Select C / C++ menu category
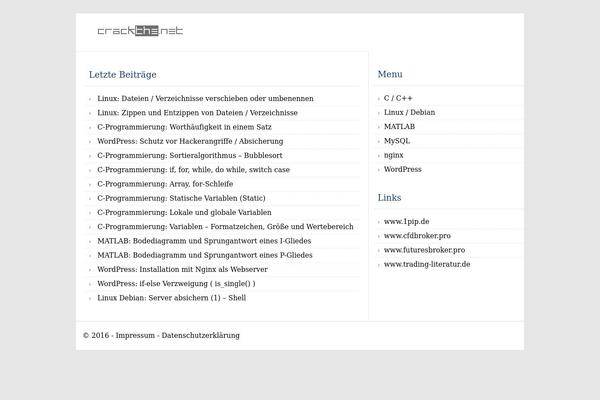The image size is (600, 400). click(398, 98)
